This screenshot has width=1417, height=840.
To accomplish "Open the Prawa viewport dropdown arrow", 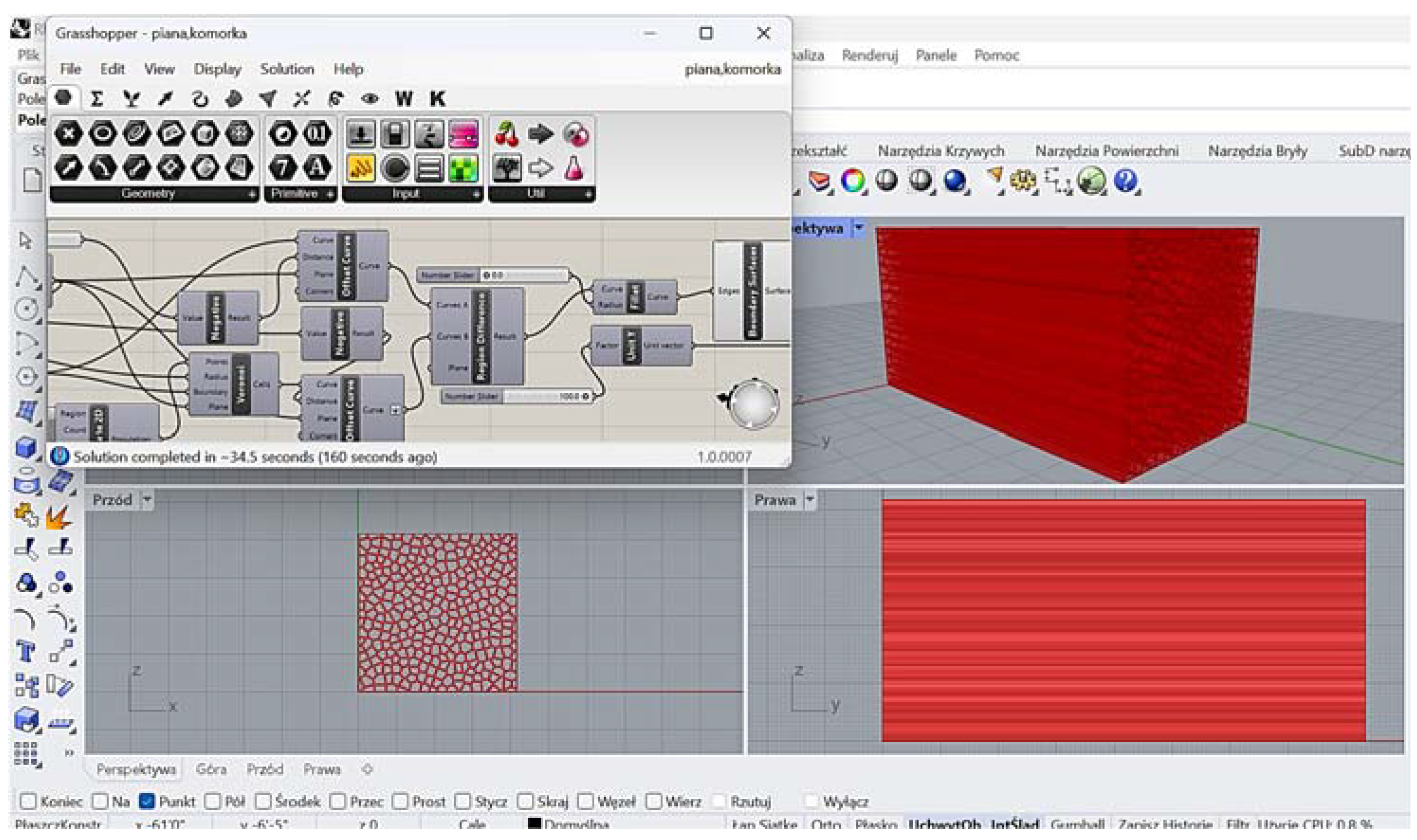I will 810,500.
